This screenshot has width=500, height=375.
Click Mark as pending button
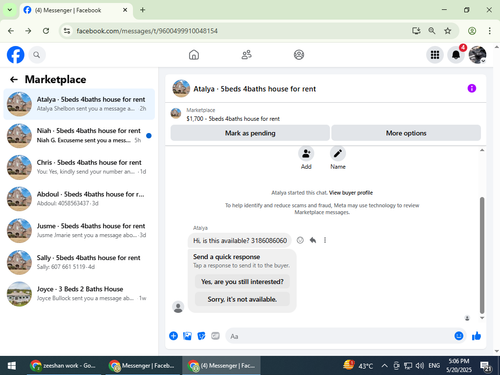coord(250,133)
